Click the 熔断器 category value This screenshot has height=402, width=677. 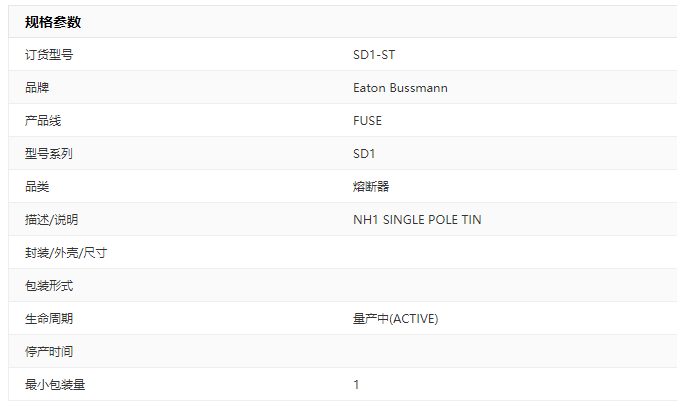371,187
